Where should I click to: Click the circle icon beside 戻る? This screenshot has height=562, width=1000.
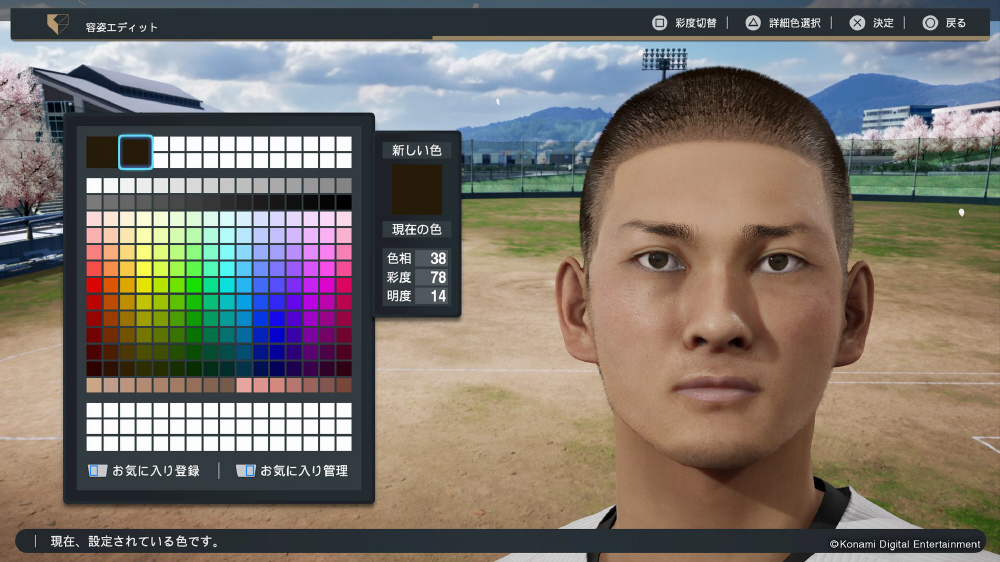(x=930, y=23)
